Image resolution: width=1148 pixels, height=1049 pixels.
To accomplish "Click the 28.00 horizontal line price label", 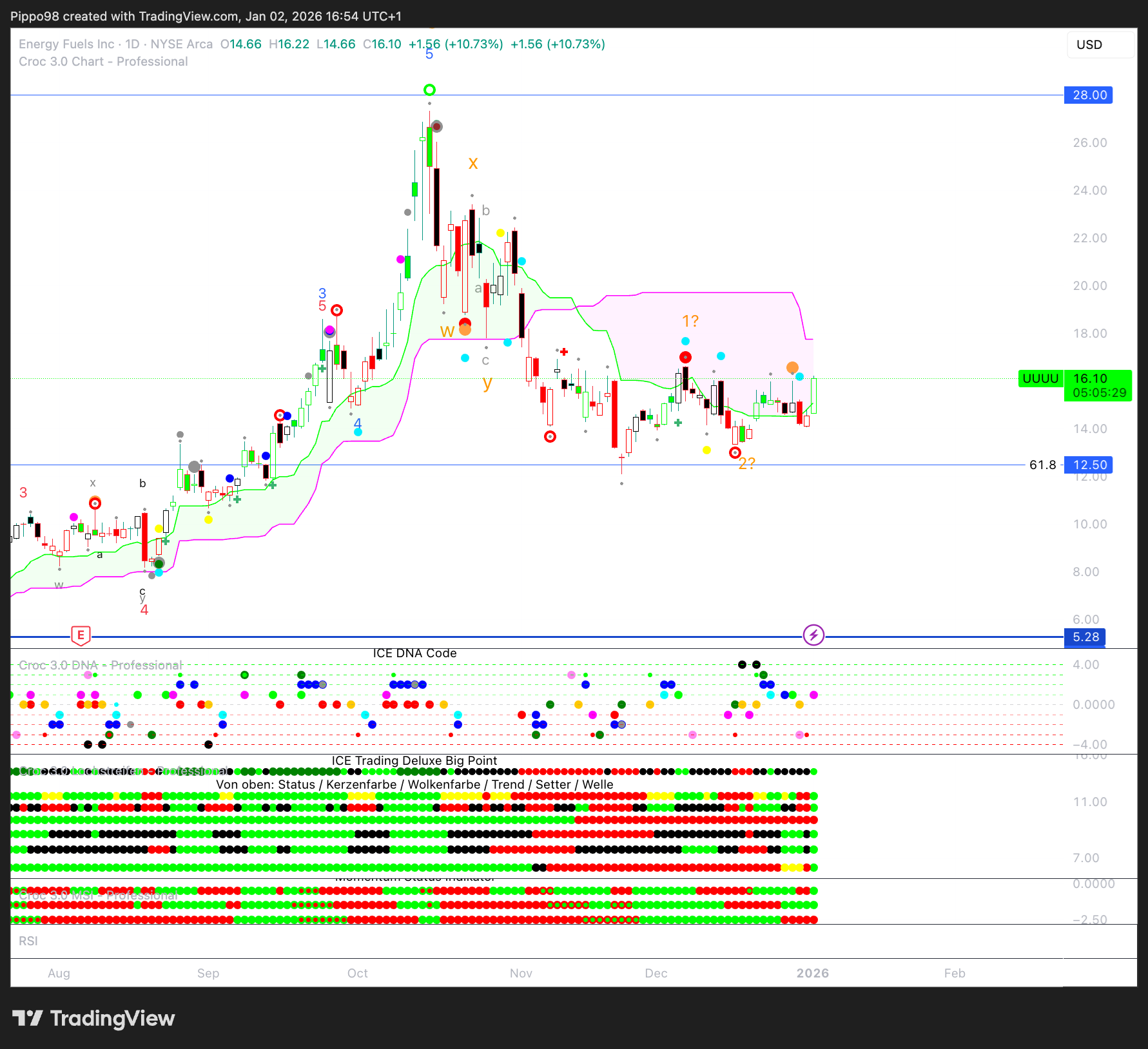I will (1089, 95).
